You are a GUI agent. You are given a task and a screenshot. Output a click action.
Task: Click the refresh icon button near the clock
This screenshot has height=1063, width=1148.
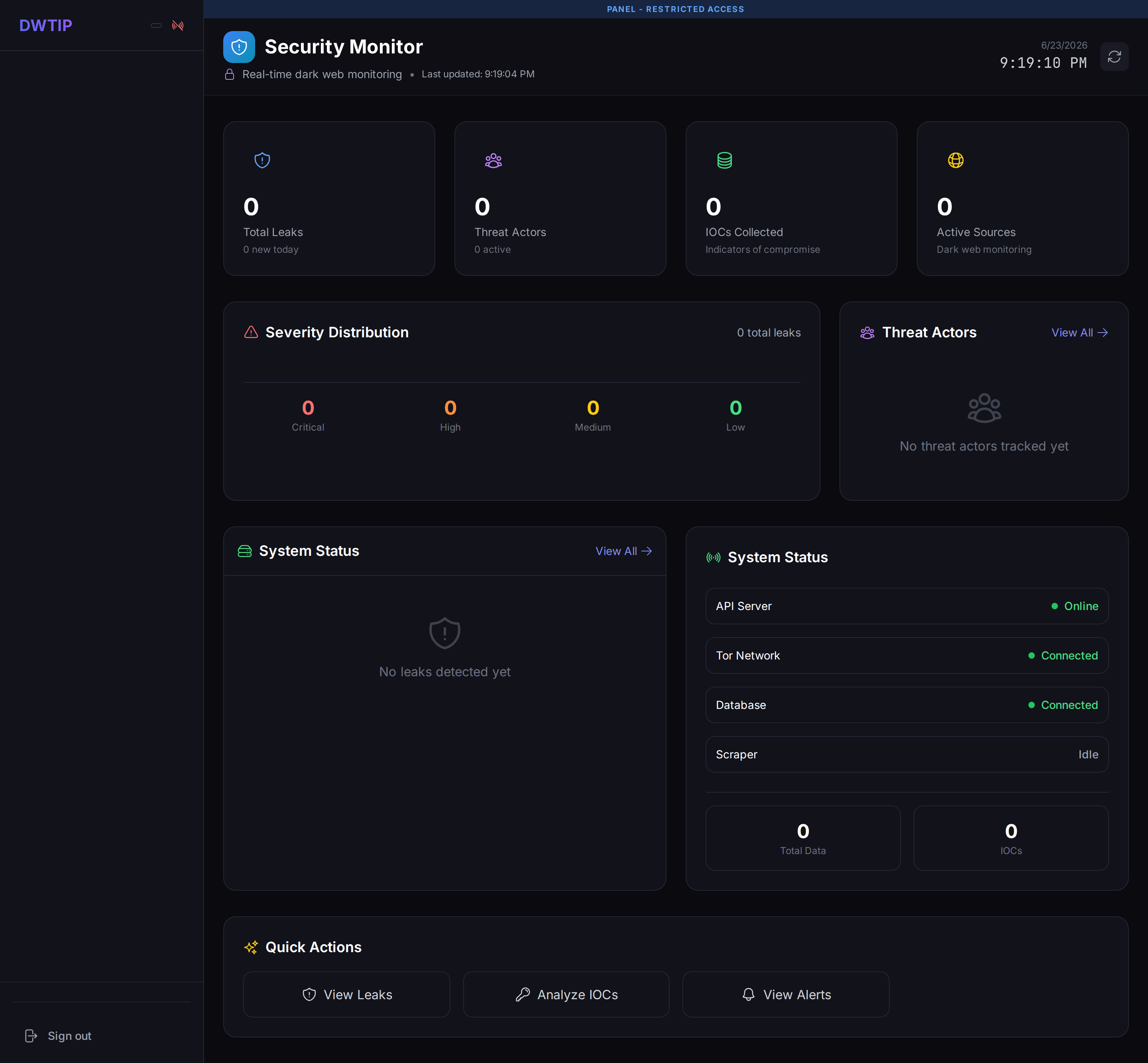coord(1114,56)
